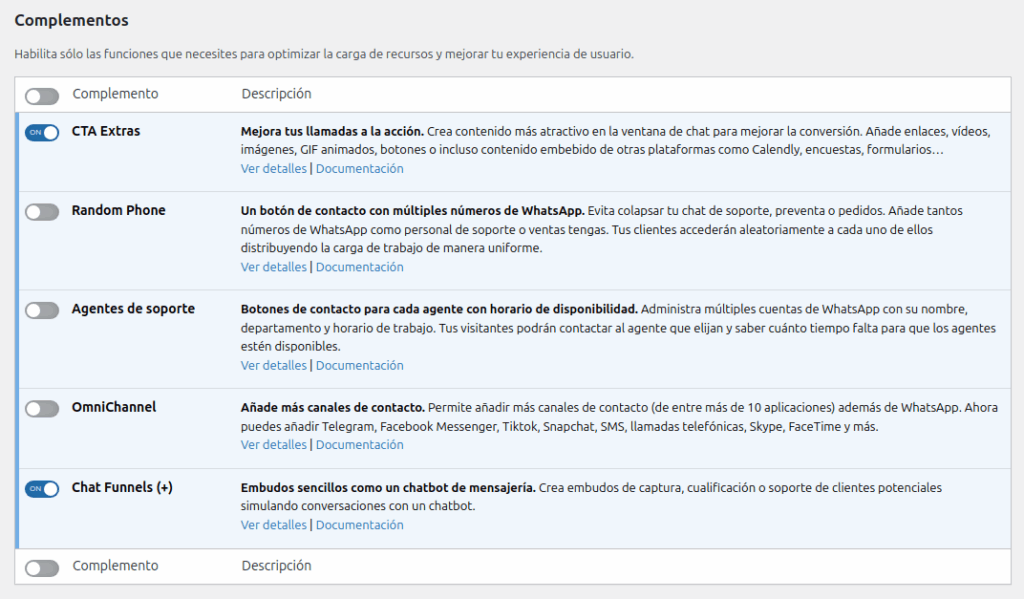Switch off Chat Funnels (+)
The width and height of the screenshot is (1024, 599).
pos(42,489)
